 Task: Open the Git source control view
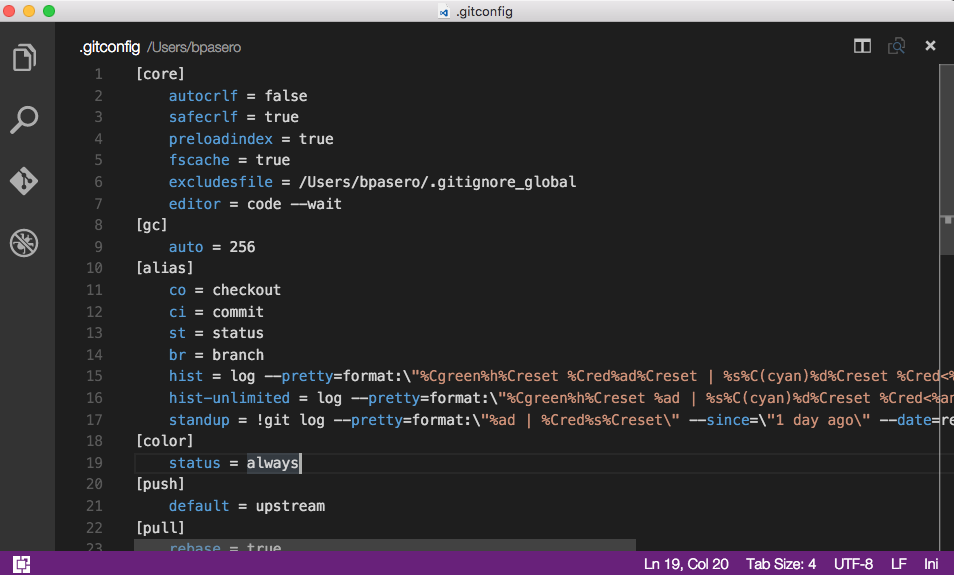click(25, 181)
